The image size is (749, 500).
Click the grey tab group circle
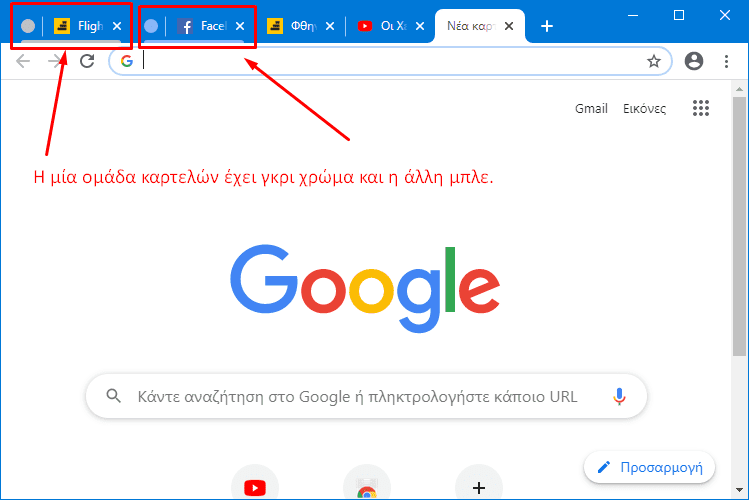pos(28,26)
